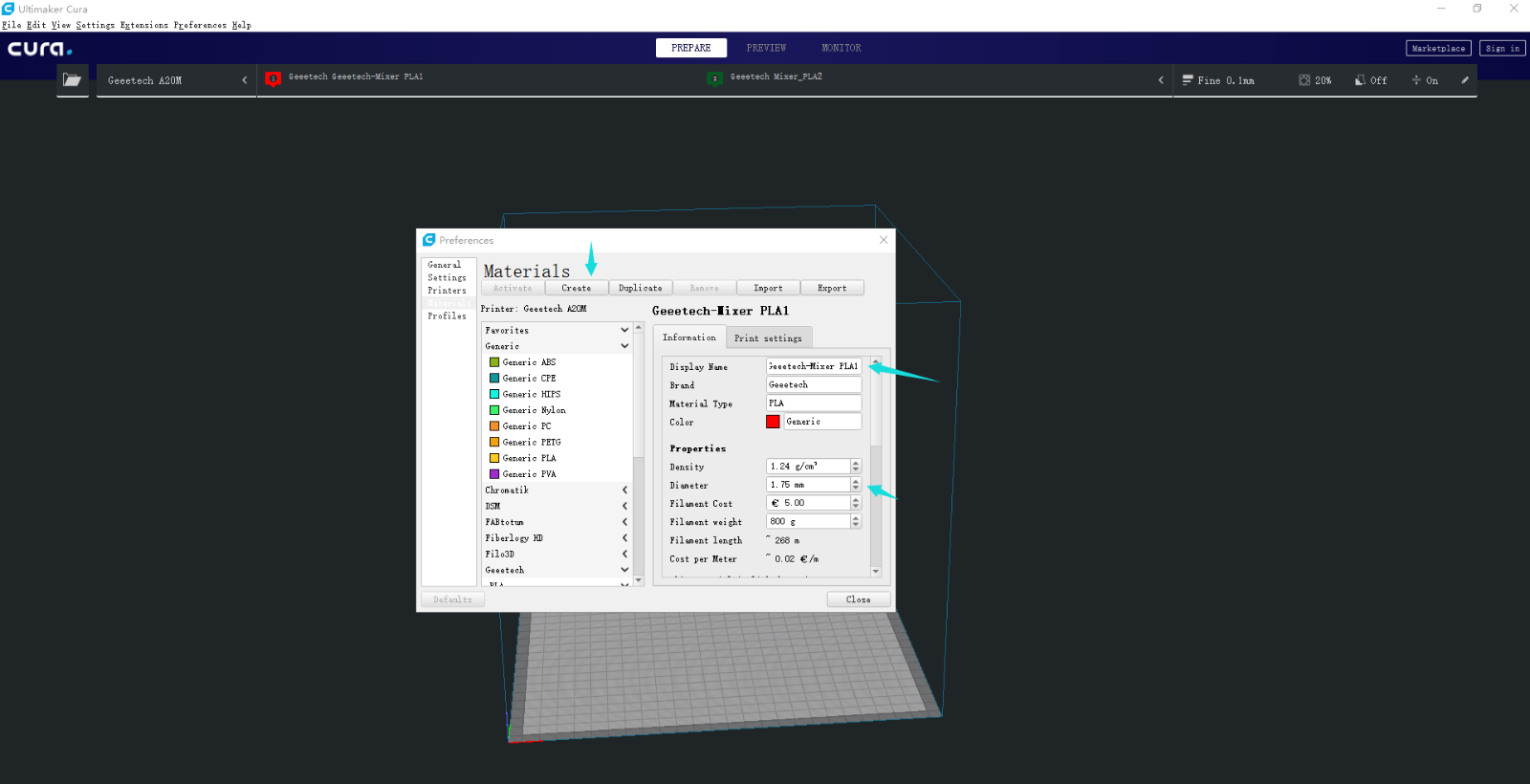Open the Settings menu
Screen dimensions: 1530x784
96,25
